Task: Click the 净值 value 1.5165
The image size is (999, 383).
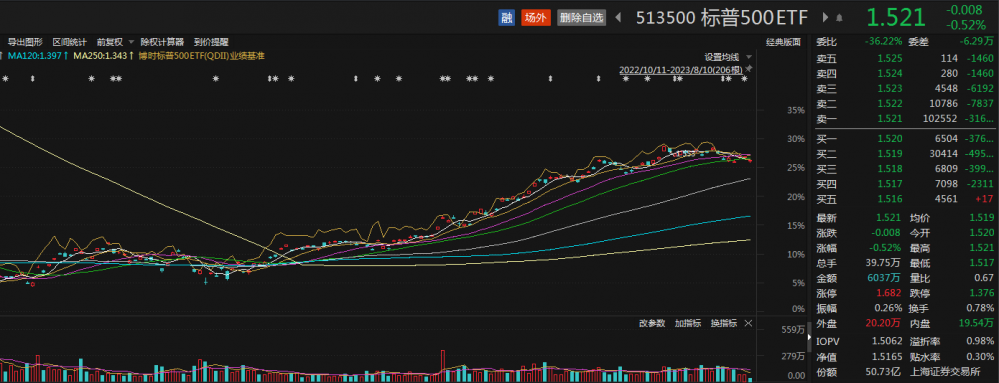Action: coord(887,356)
